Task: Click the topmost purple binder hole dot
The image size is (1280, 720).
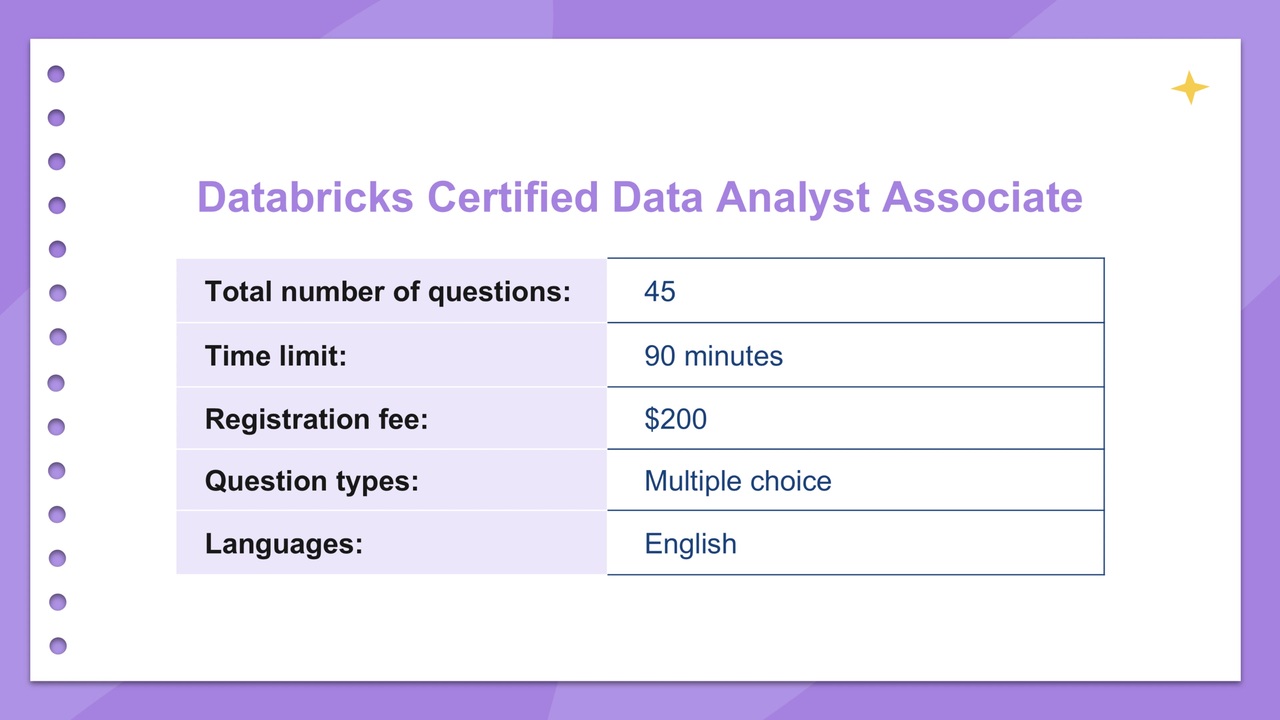Action: [x=56, y=74]
